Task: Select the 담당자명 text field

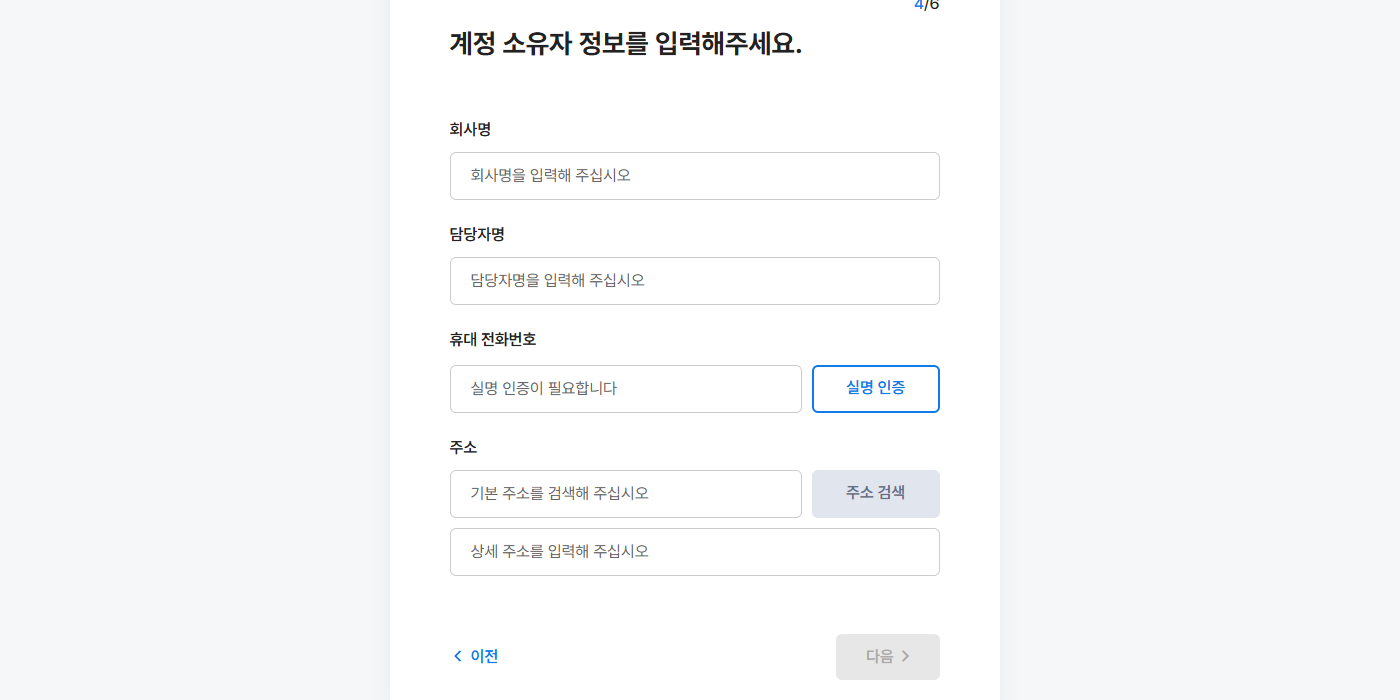Action: [x=695, y=281]
